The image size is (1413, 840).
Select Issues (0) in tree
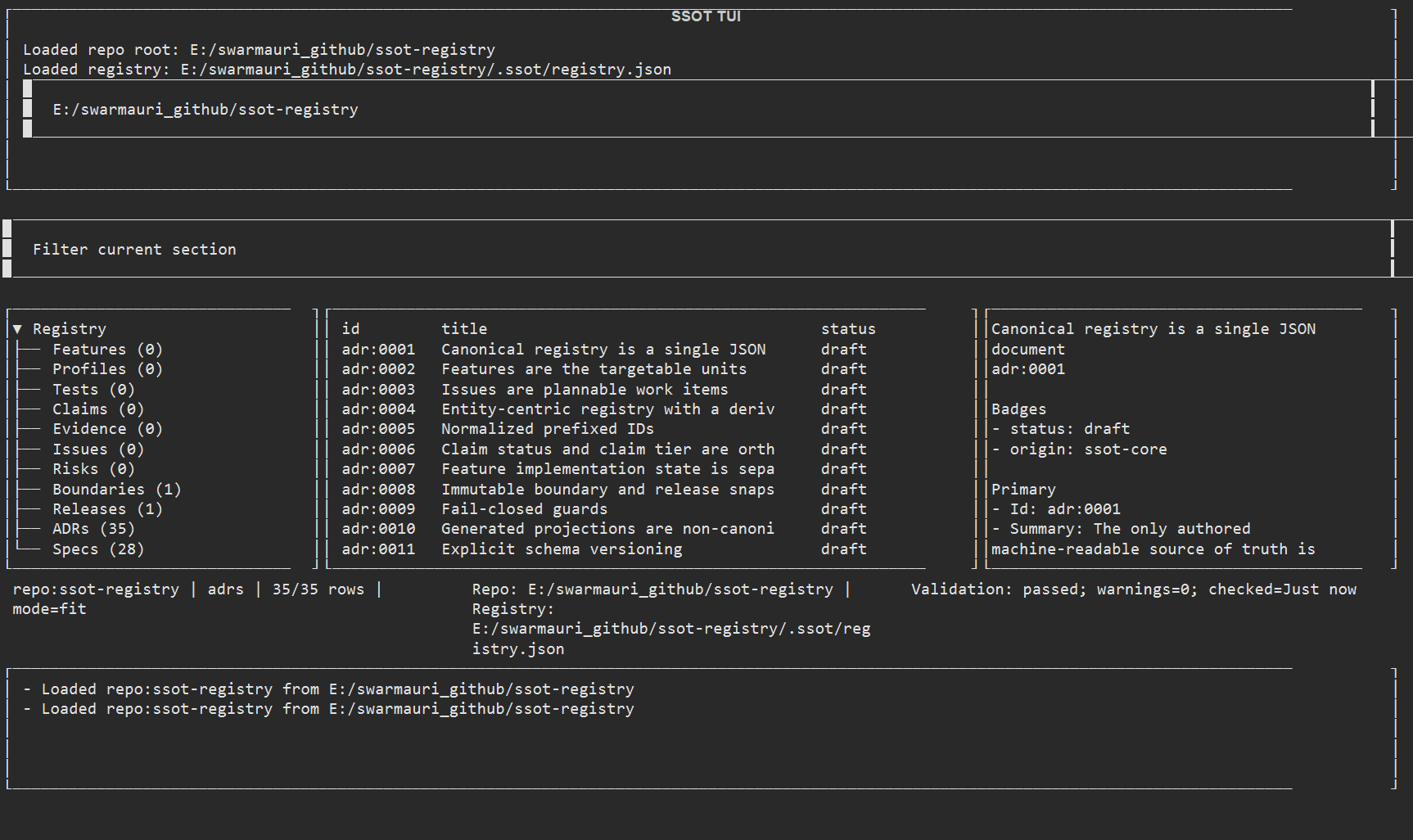pos(98,449)
